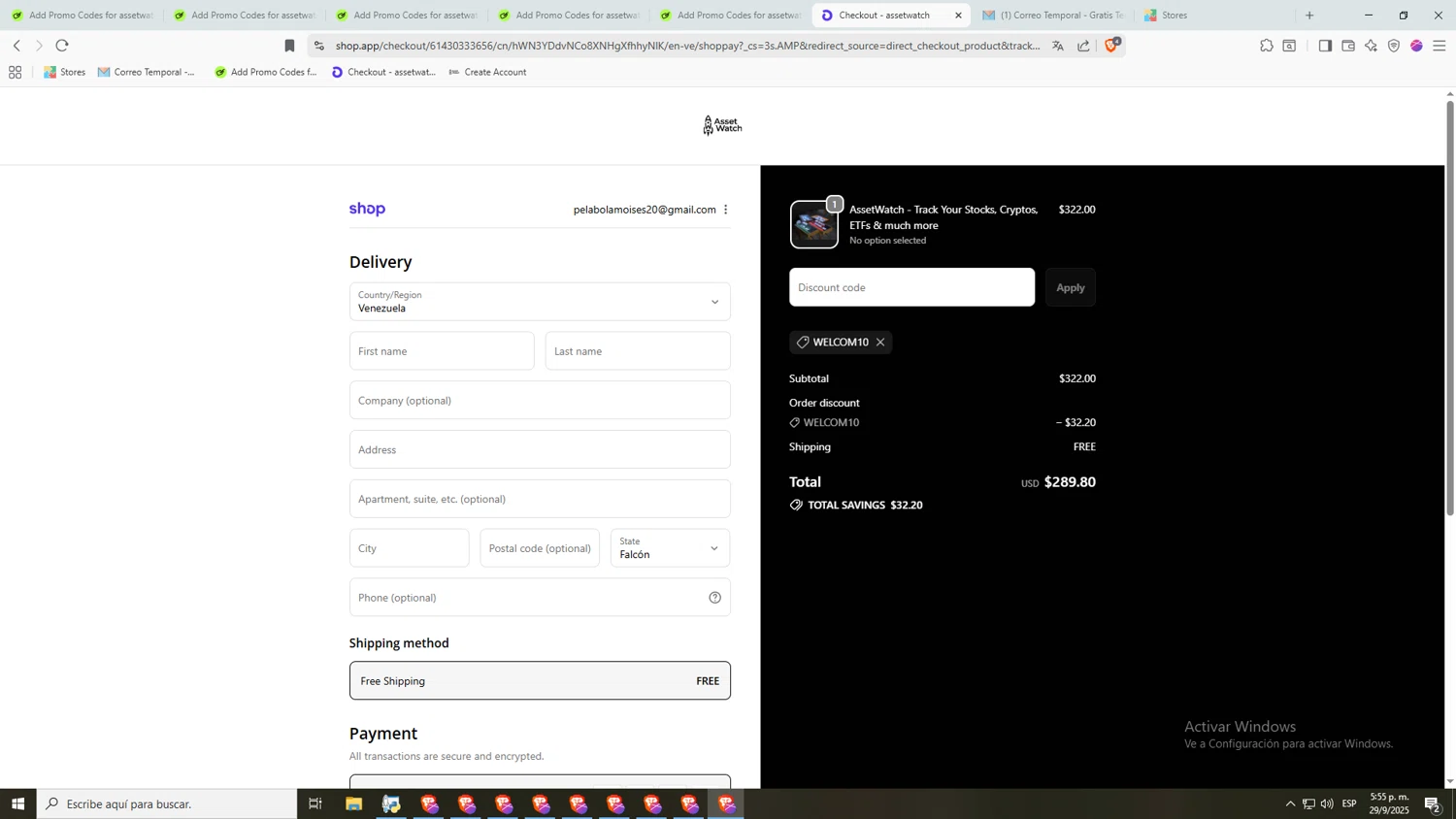Viewport: 1456px width, 819px height.
Task: Open Correo Temporal bookmark
Action: click(x=147, y=72)
